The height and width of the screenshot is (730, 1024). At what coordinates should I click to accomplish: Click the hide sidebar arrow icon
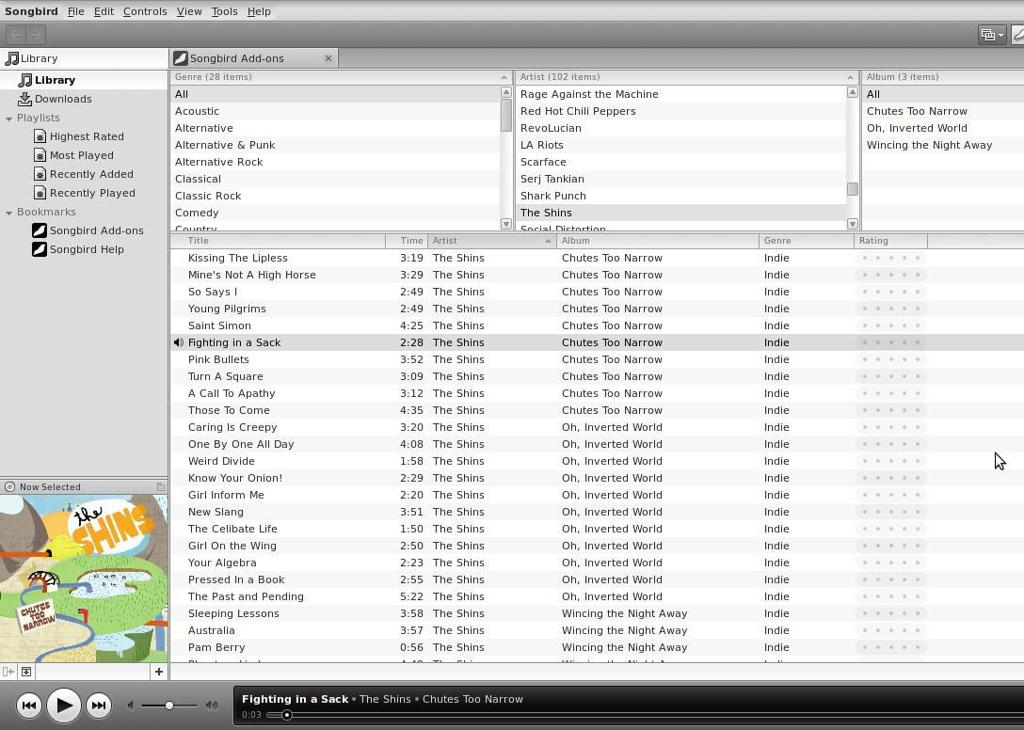coord(8,671)
